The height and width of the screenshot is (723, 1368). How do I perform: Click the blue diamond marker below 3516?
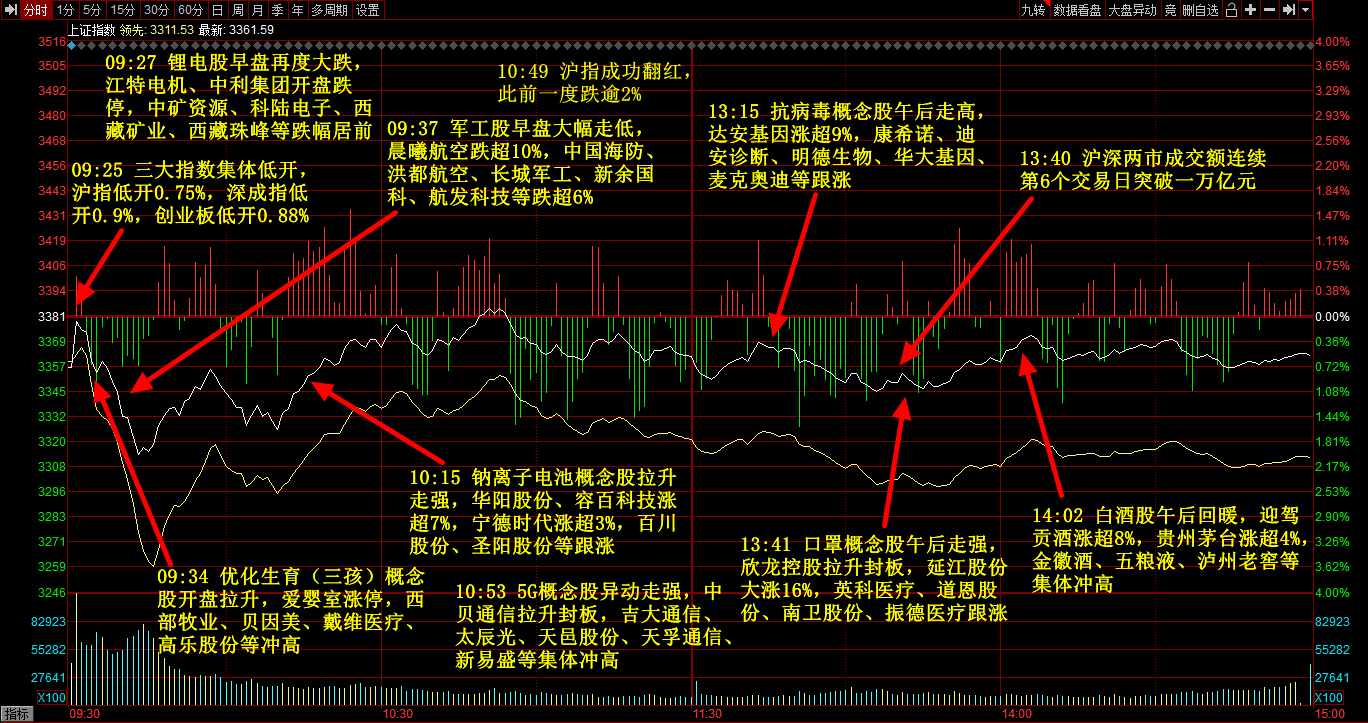(x=70, y=45)
